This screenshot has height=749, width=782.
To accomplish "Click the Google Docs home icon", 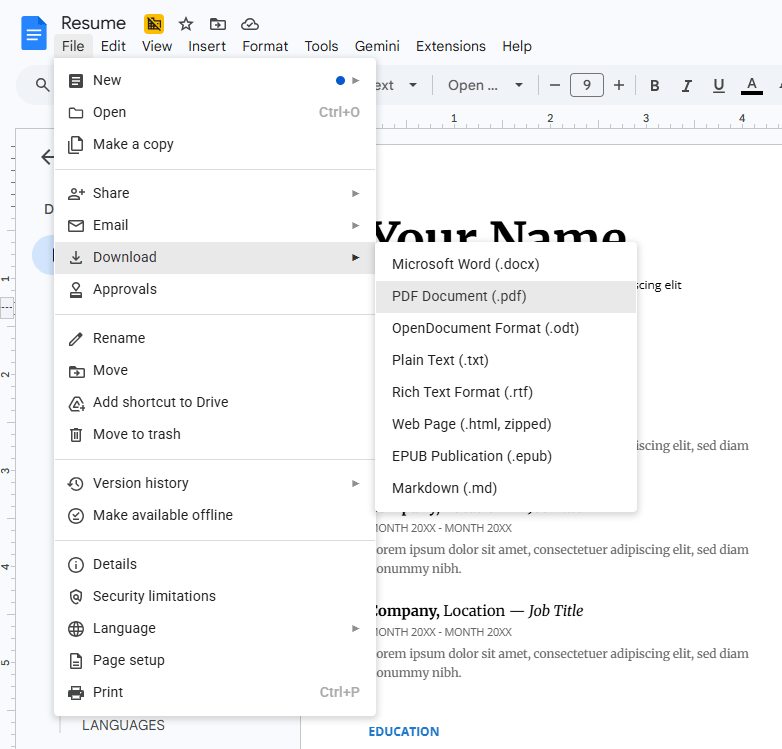I will (34, 33).
